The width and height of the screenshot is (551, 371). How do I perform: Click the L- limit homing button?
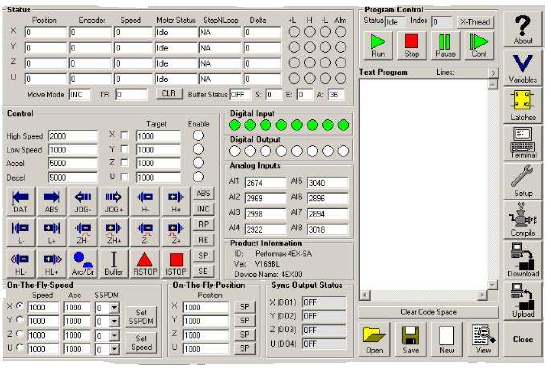coord(20,232)
